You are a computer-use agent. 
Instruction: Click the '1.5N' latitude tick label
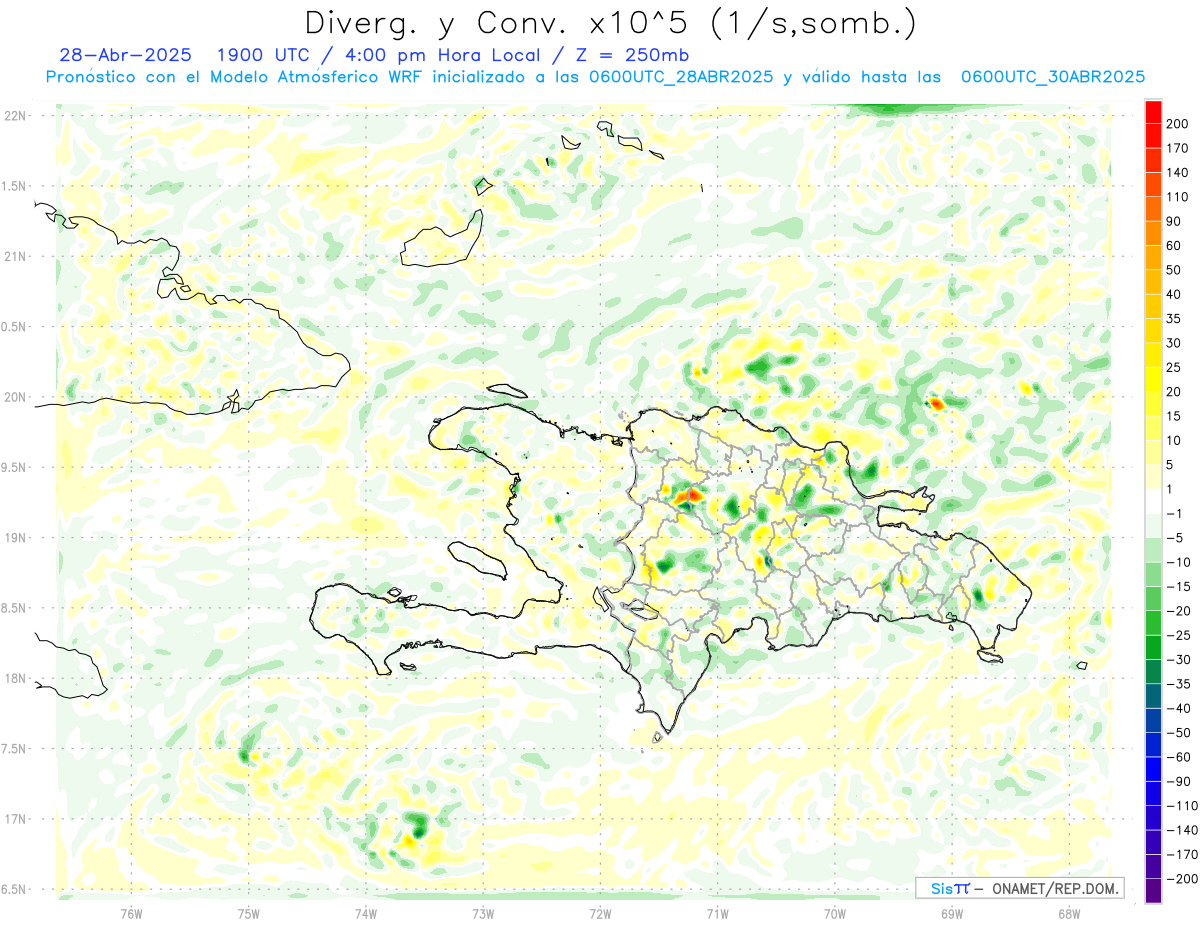pyautogui.click(x=14, y=186)
